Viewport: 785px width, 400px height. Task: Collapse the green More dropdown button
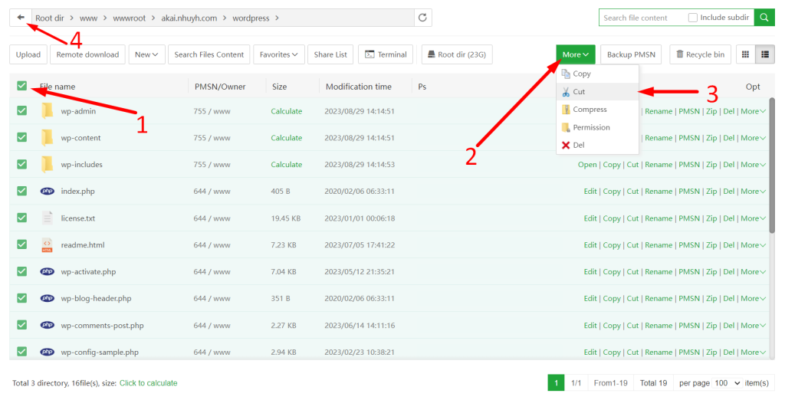coord(575,55)
